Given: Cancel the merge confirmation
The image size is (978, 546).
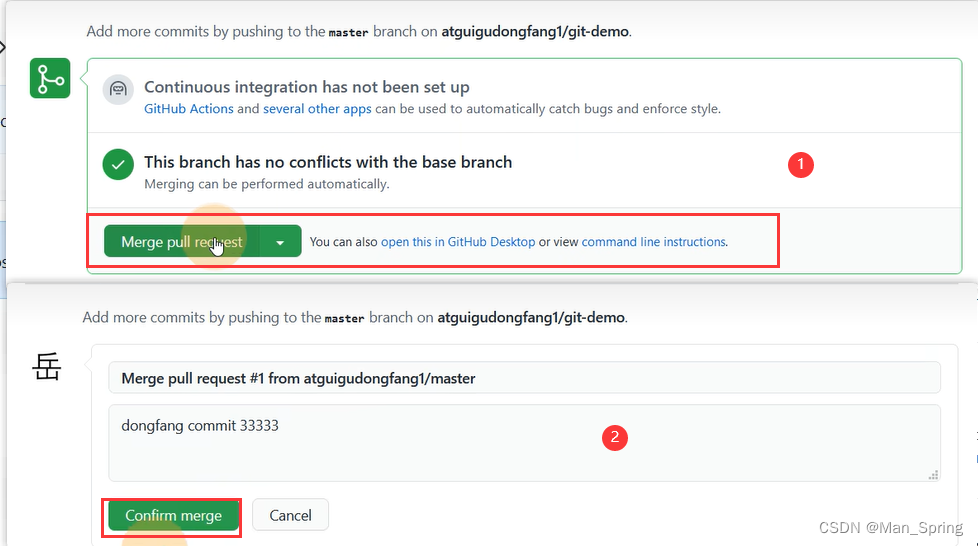Looking at the screenshot, I should [290, 515].
